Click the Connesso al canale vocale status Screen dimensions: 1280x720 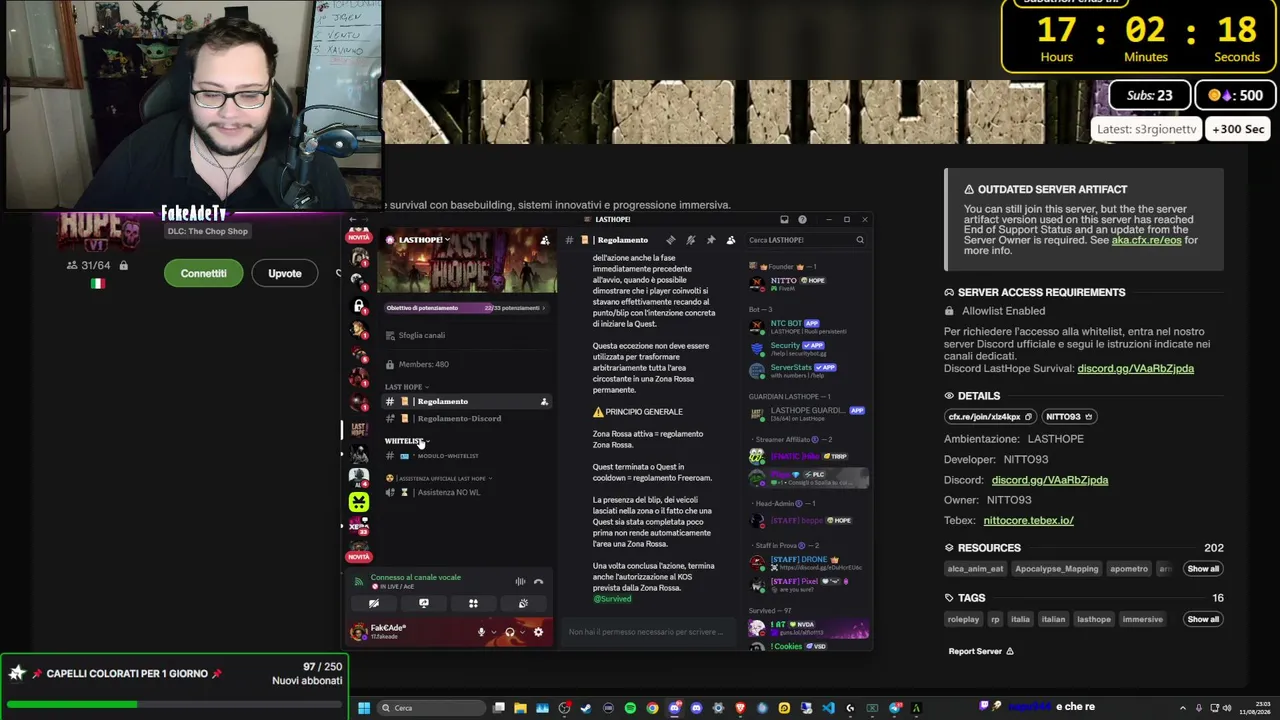[416, 577]
